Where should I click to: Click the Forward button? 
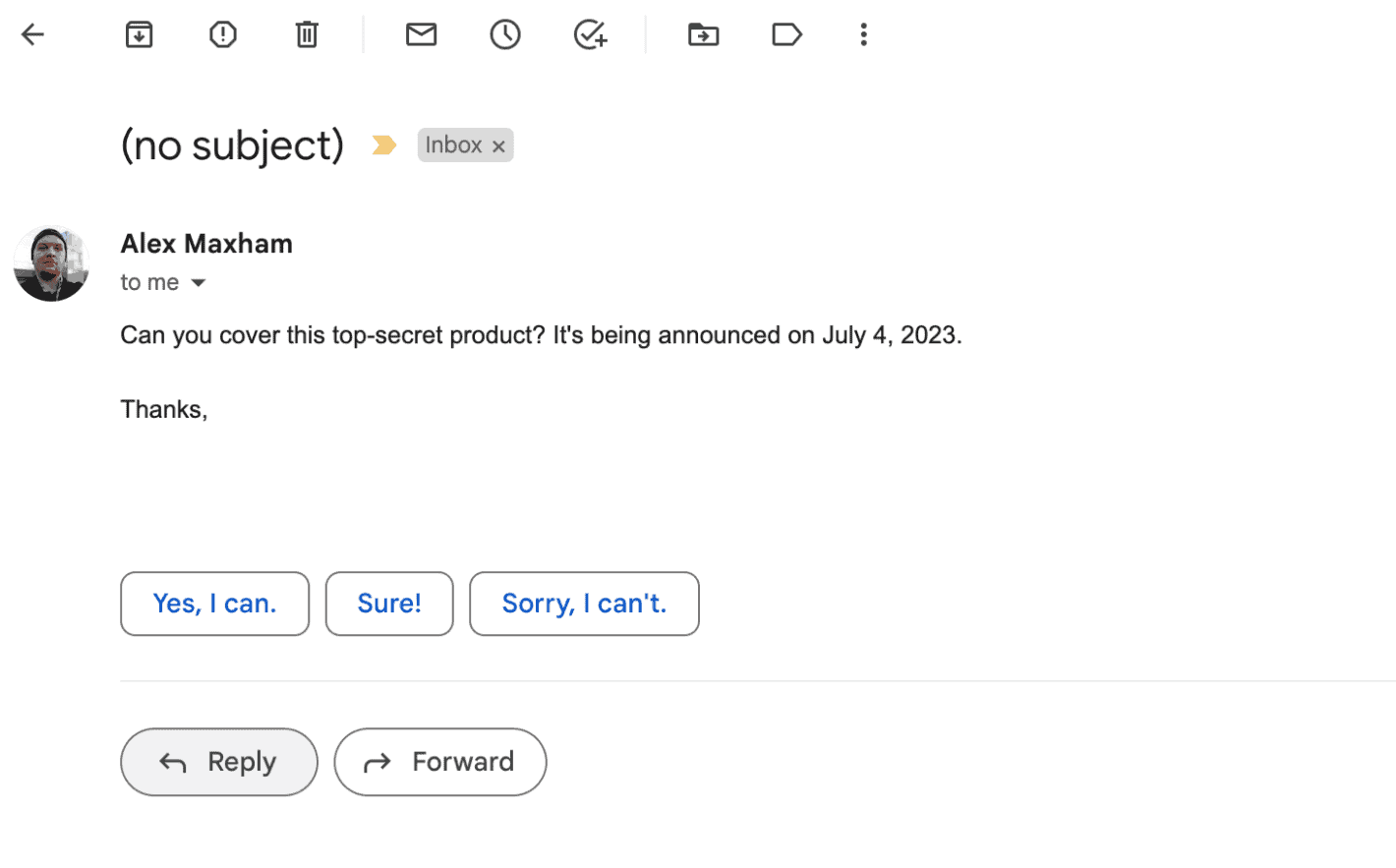coord(440,762)
